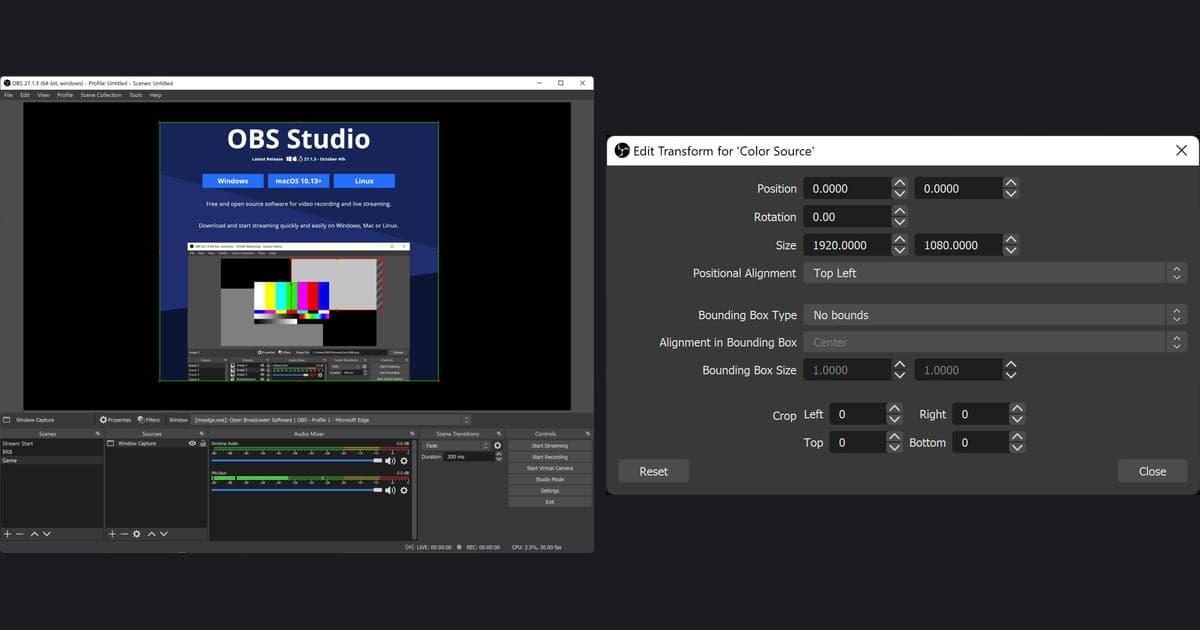Pop out the Scene Transitions dock panel

tap(499, 434)
